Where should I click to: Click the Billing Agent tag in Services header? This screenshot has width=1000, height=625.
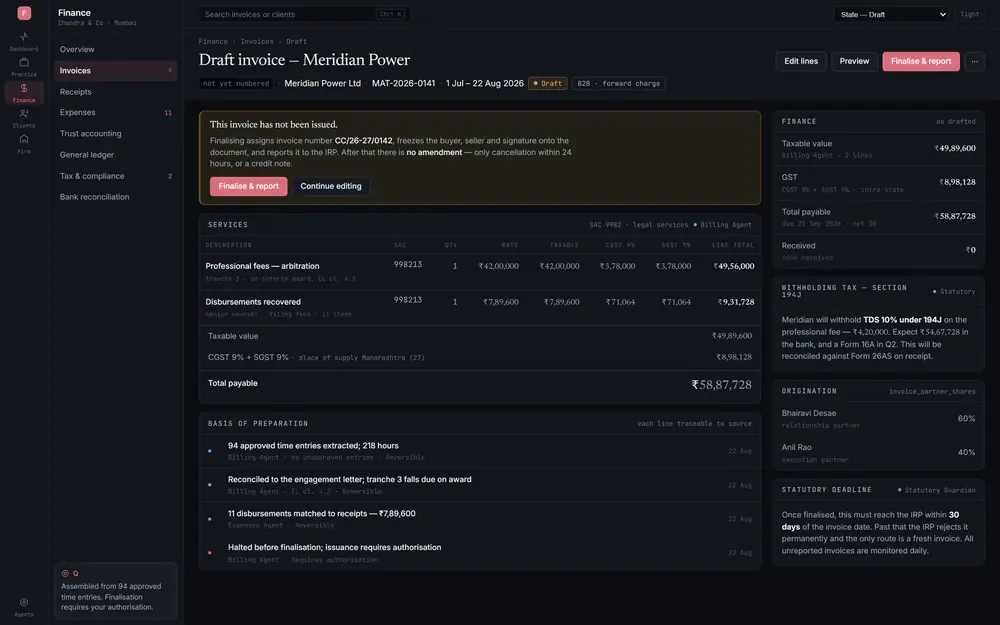tap(723, 225)
